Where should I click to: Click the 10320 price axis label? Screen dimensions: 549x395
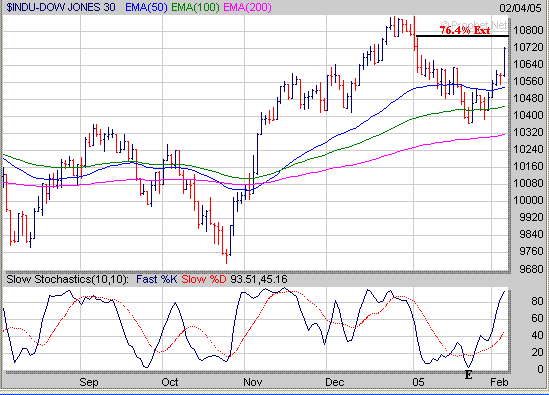point(528,132)
